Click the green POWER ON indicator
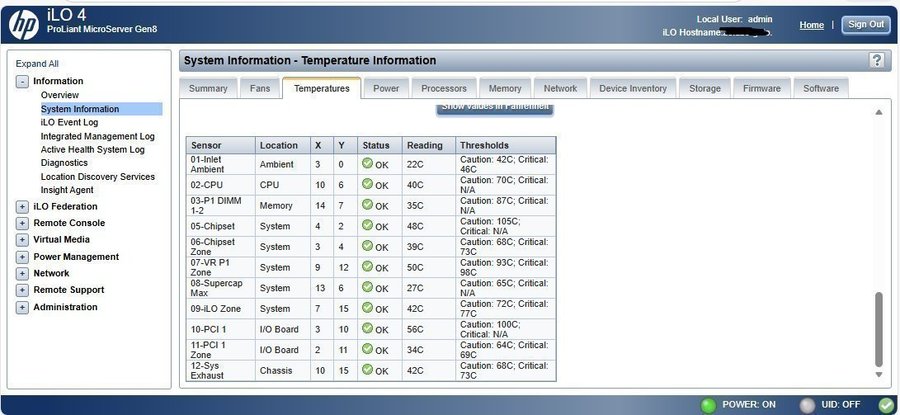 [708, 405]
